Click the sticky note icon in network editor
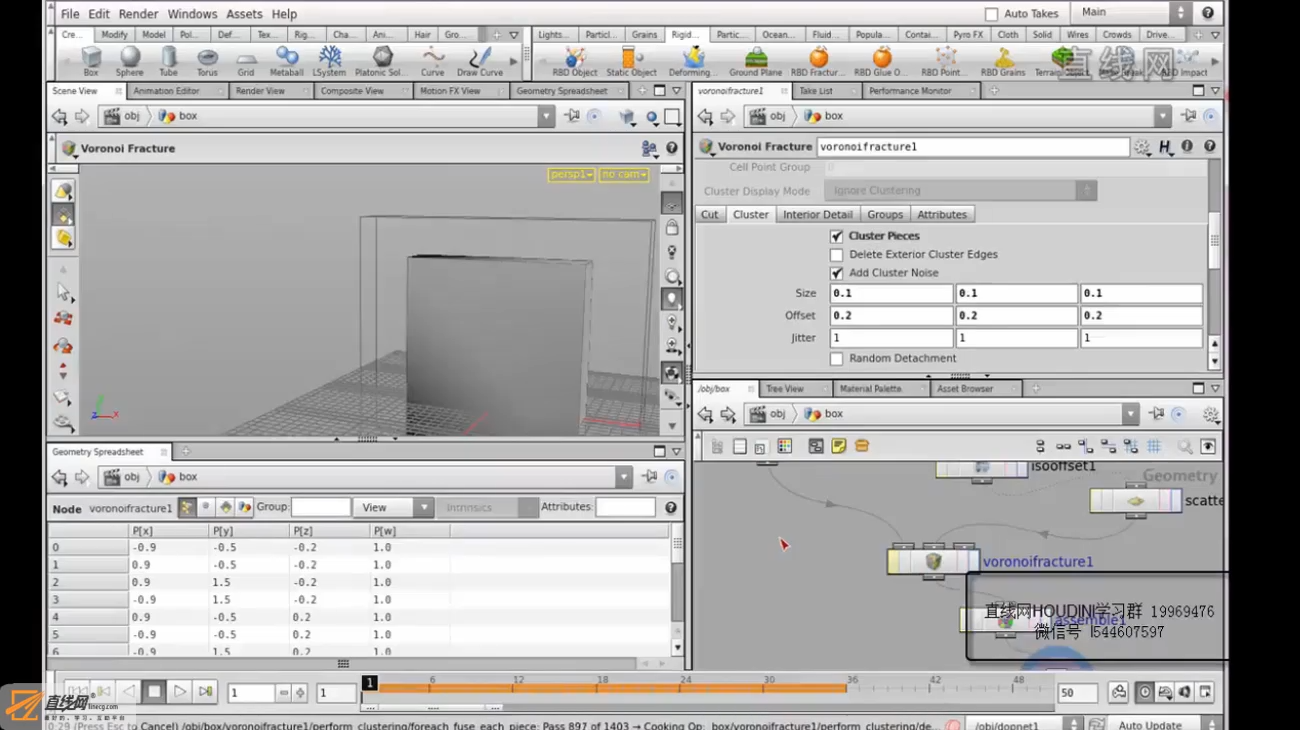The image size is (1300, 730). coord(838,446)
